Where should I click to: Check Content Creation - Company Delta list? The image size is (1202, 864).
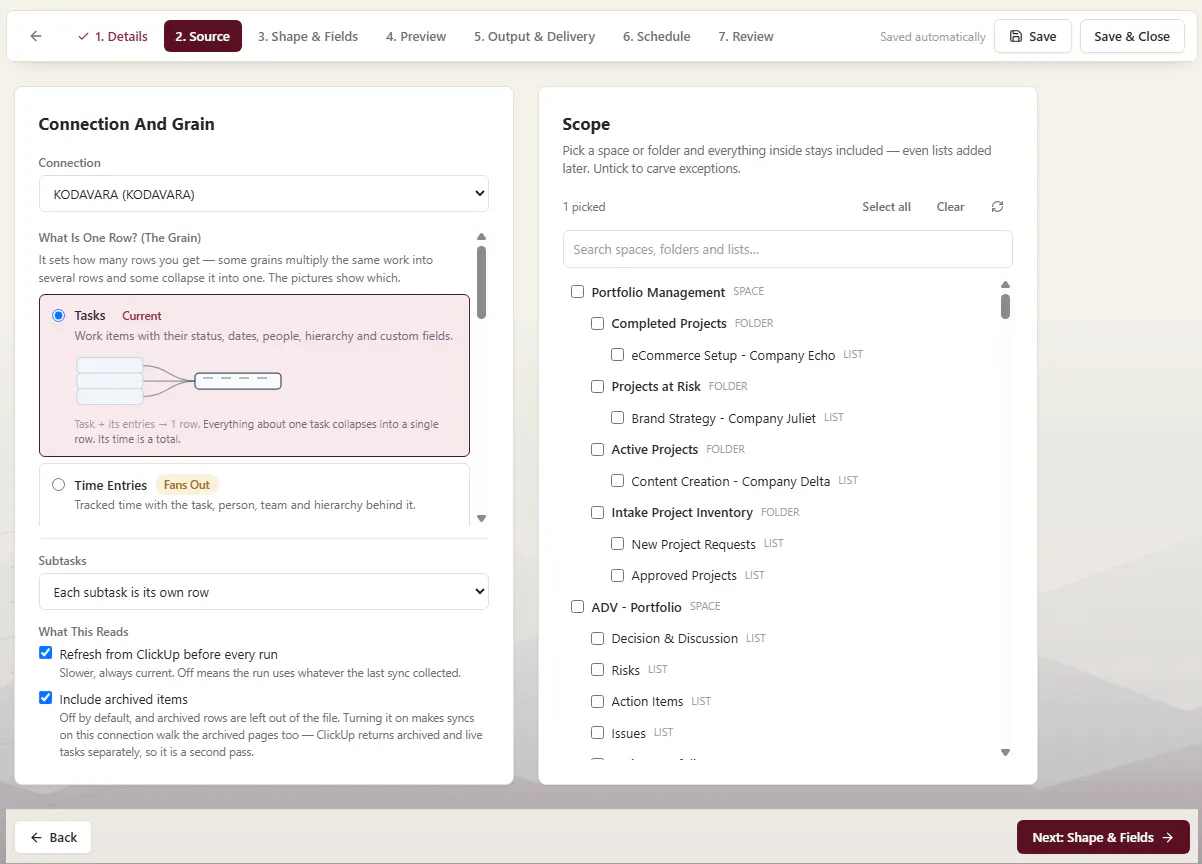coord(617,481)
